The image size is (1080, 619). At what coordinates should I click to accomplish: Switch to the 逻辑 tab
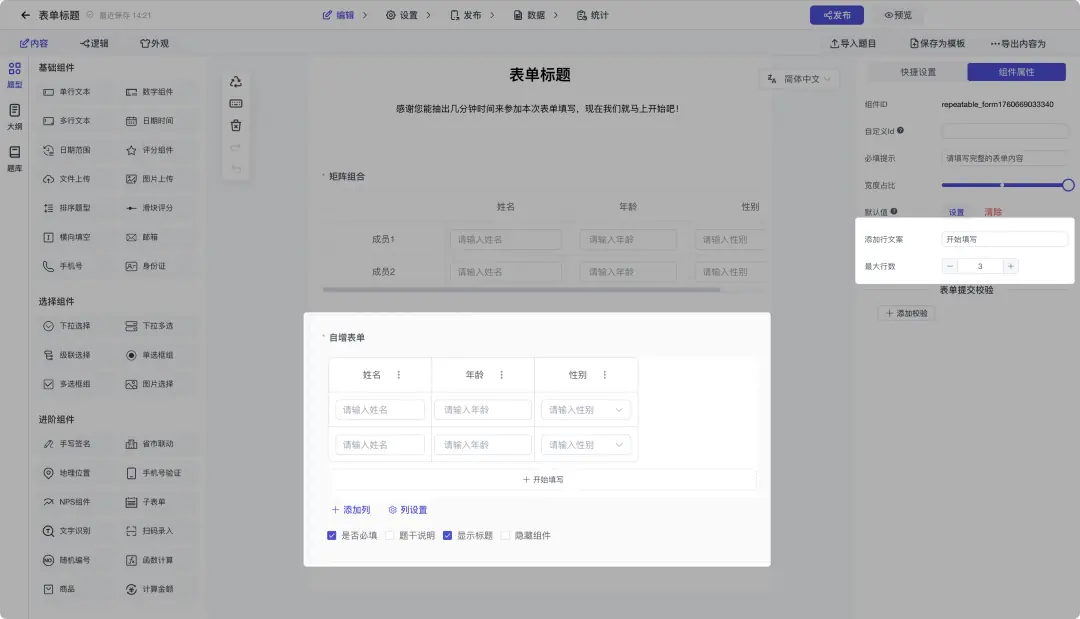pyautogui.click(x=94, y=43)
